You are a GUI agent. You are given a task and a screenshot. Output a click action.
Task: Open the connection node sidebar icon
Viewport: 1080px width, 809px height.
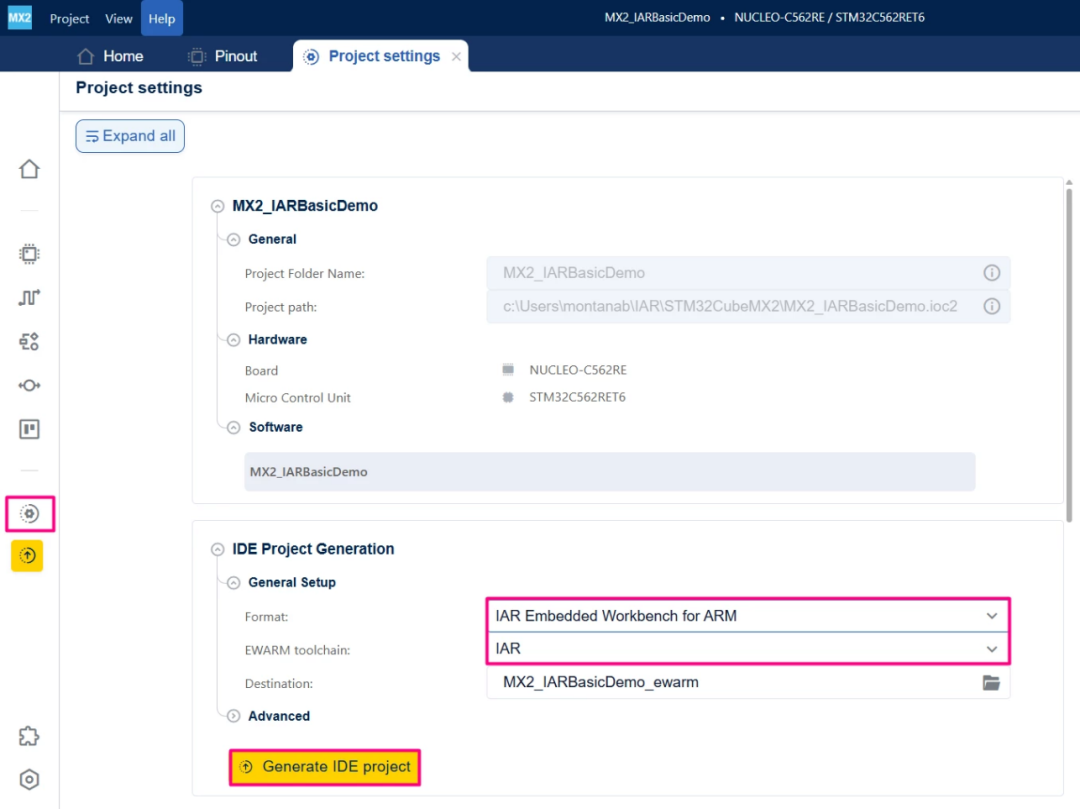[29, 386]
